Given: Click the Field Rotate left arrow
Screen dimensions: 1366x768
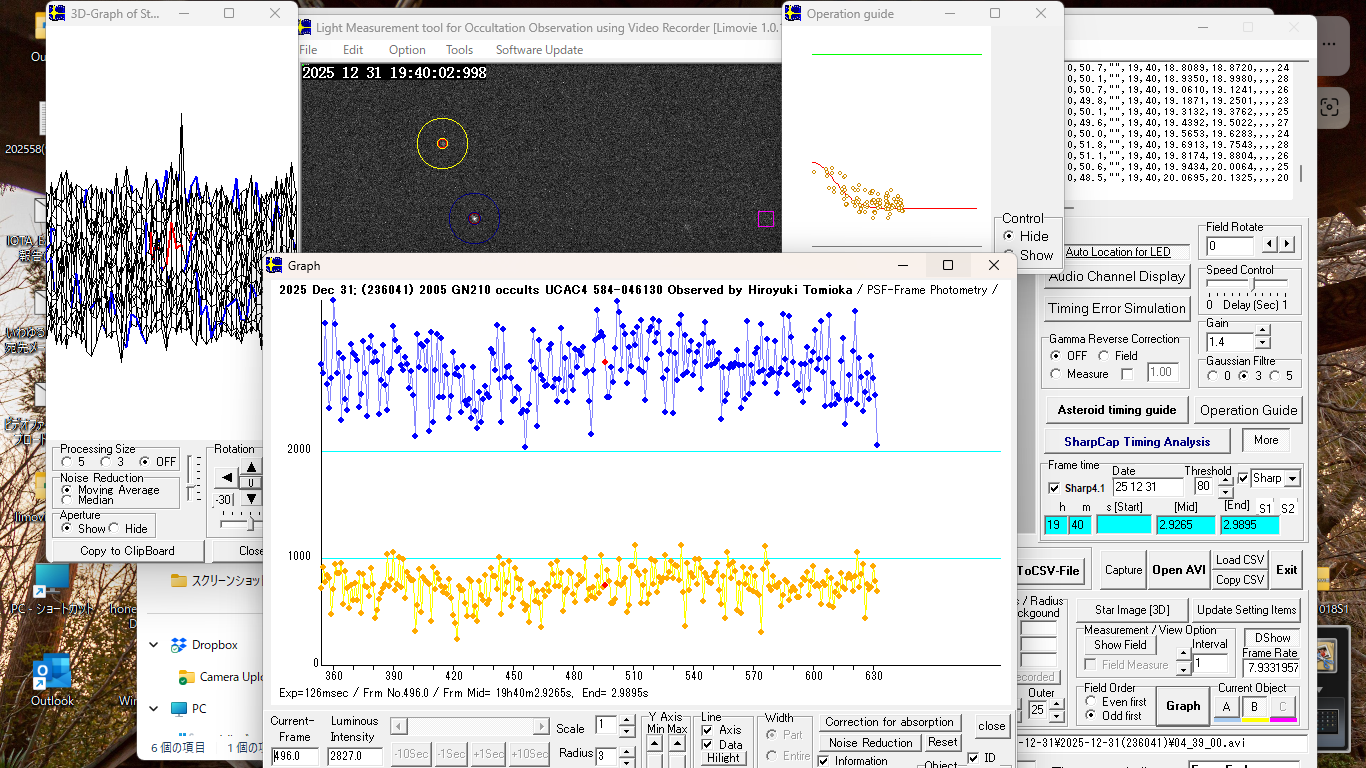Looking at the screenshot, I should click(x=1270, y=244).
